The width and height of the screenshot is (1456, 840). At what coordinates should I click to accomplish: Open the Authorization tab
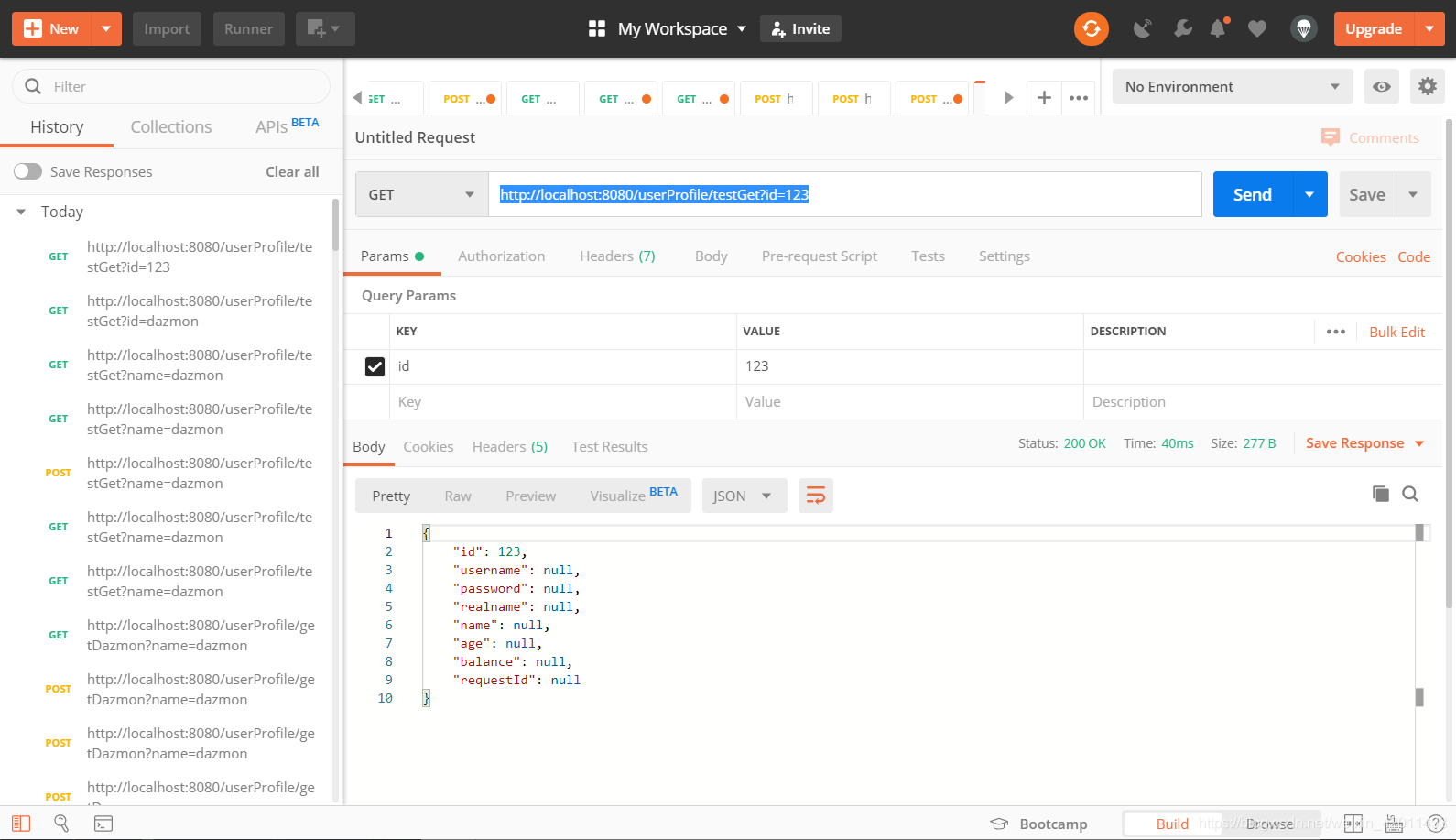pos(501,256)
